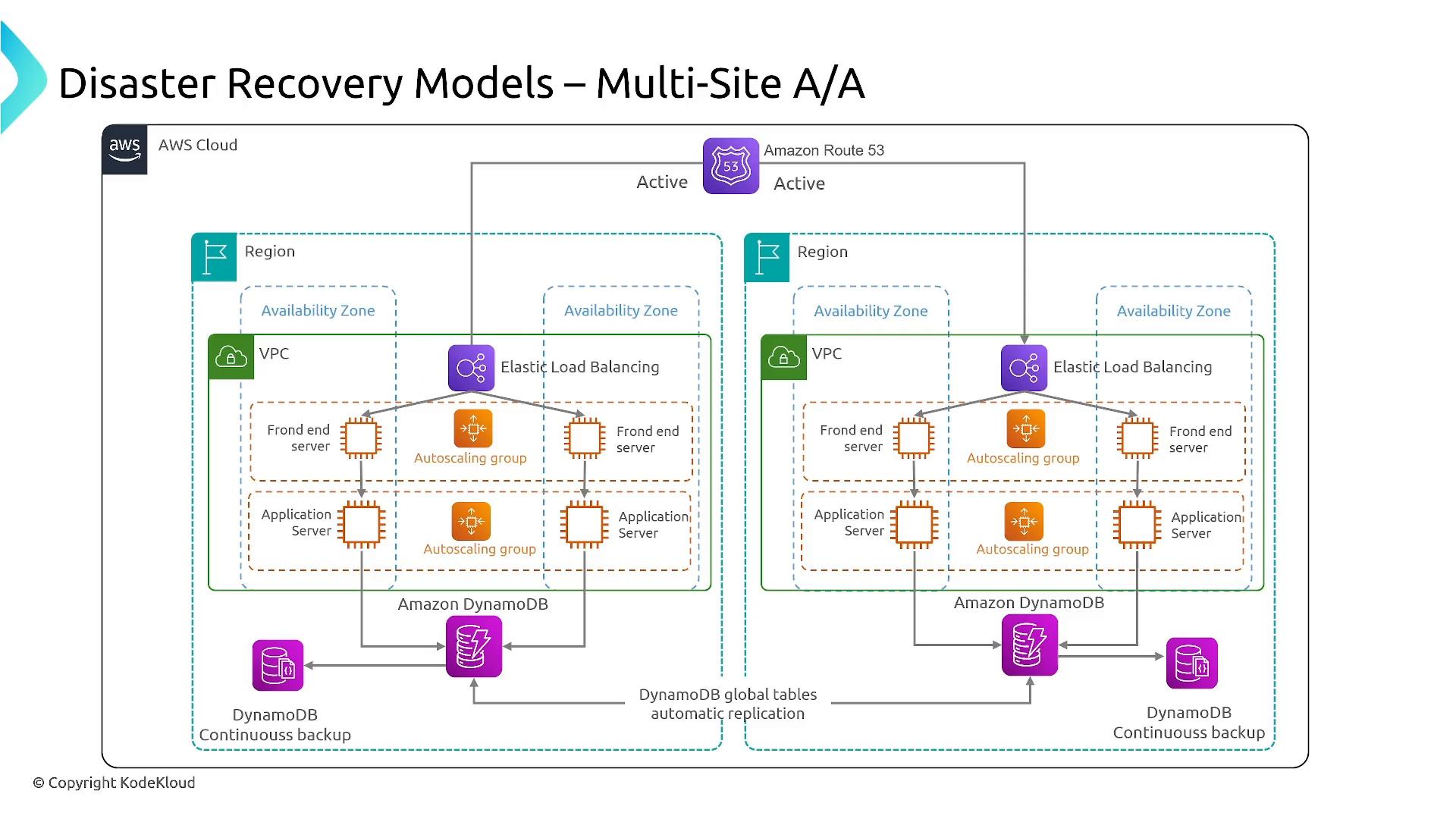Screen dimensions: 1456x819
Task: Click the left Amazon DynamoDB icon
Action: point(474,646)
